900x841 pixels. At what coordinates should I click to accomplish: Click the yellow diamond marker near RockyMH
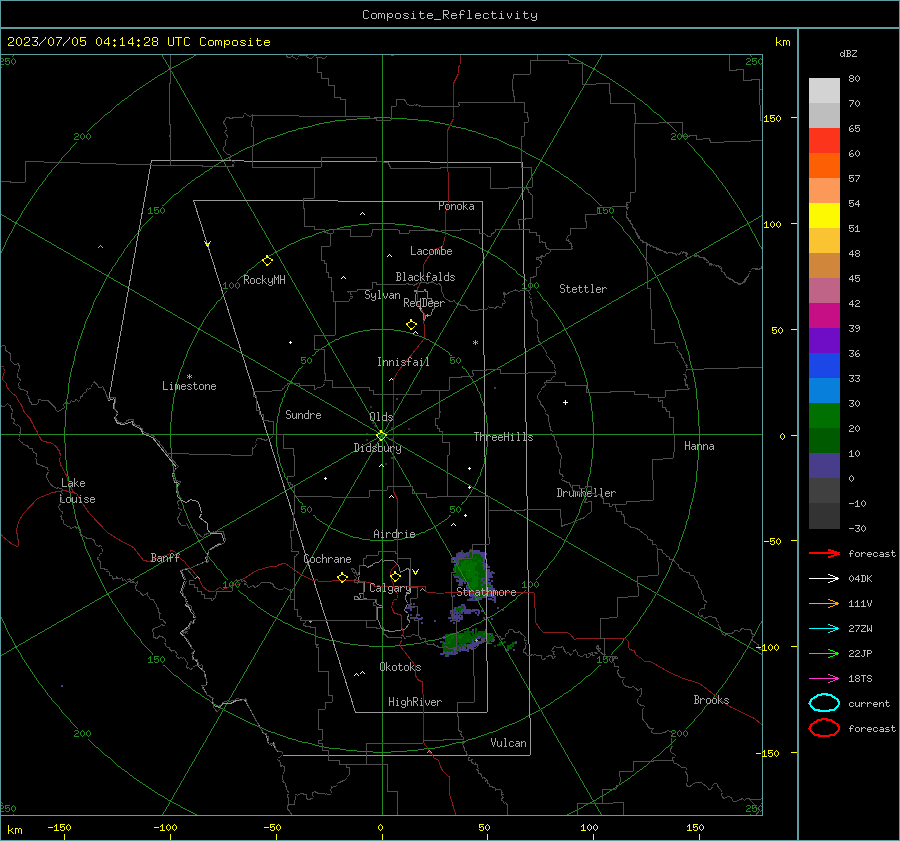[267, 261]
